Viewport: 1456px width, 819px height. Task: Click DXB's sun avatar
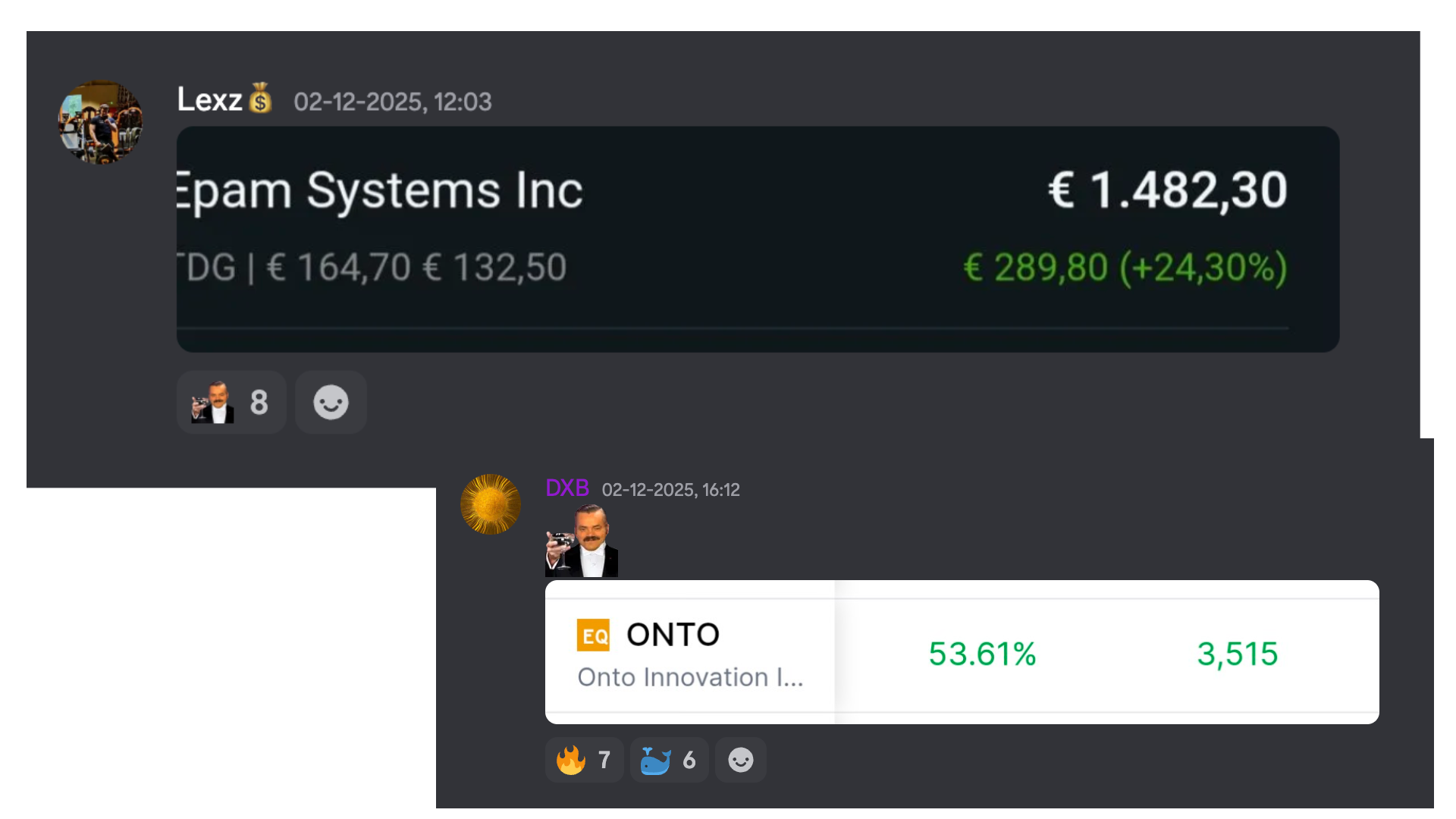click(491, 504)
